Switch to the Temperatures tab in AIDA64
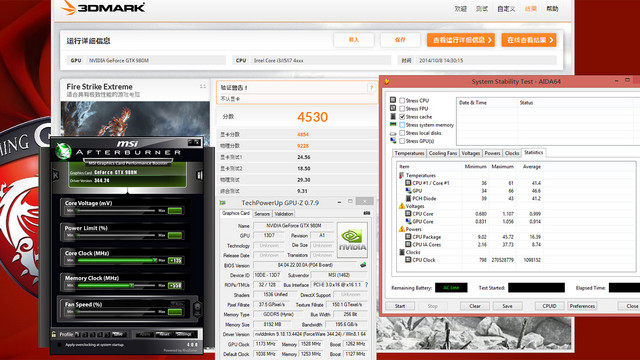The height and width of the screenshot is (360, 640). [x=409, y=153]
